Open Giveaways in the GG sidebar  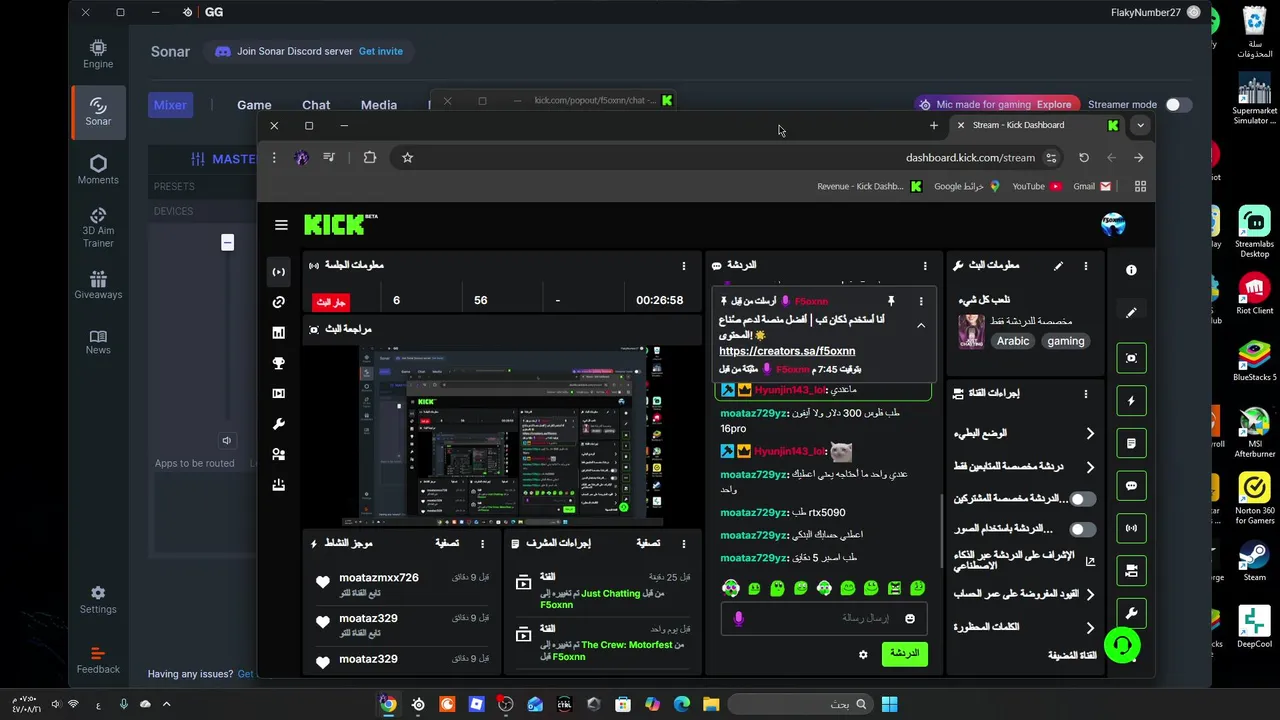(x=98, y=284)
